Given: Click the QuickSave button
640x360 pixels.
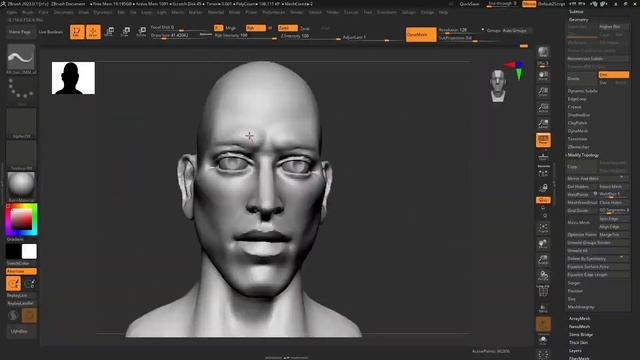Looking at the screenshot, I should [x=469, y=4].
